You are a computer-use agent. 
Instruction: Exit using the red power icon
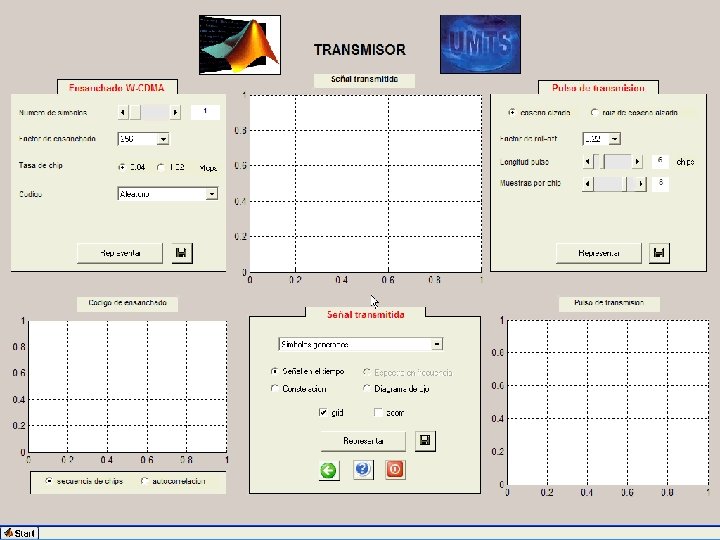point(395,470)
